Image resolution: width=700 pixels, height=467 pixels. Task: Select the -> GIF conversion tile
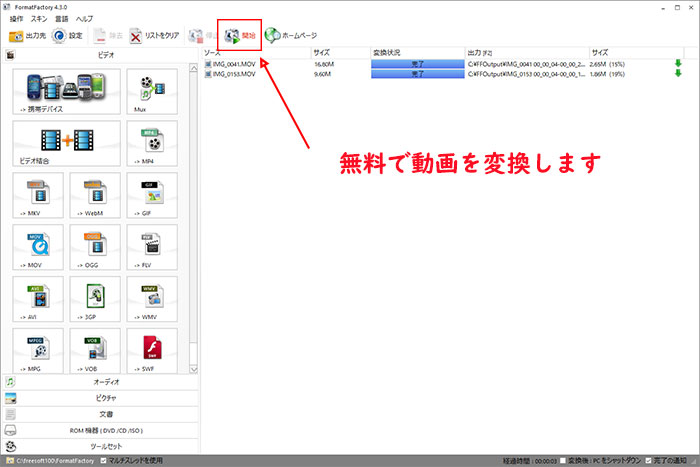tap(152, 195)
